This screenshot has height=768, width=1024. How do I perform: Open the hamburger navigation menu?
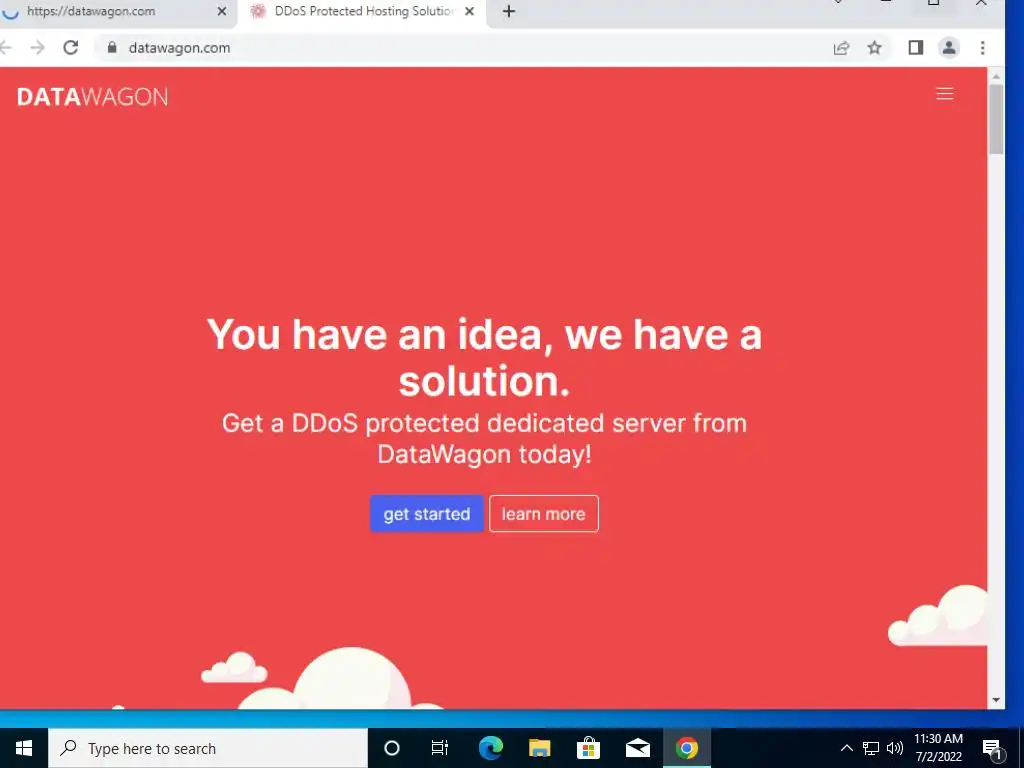[x=944, y=94]
